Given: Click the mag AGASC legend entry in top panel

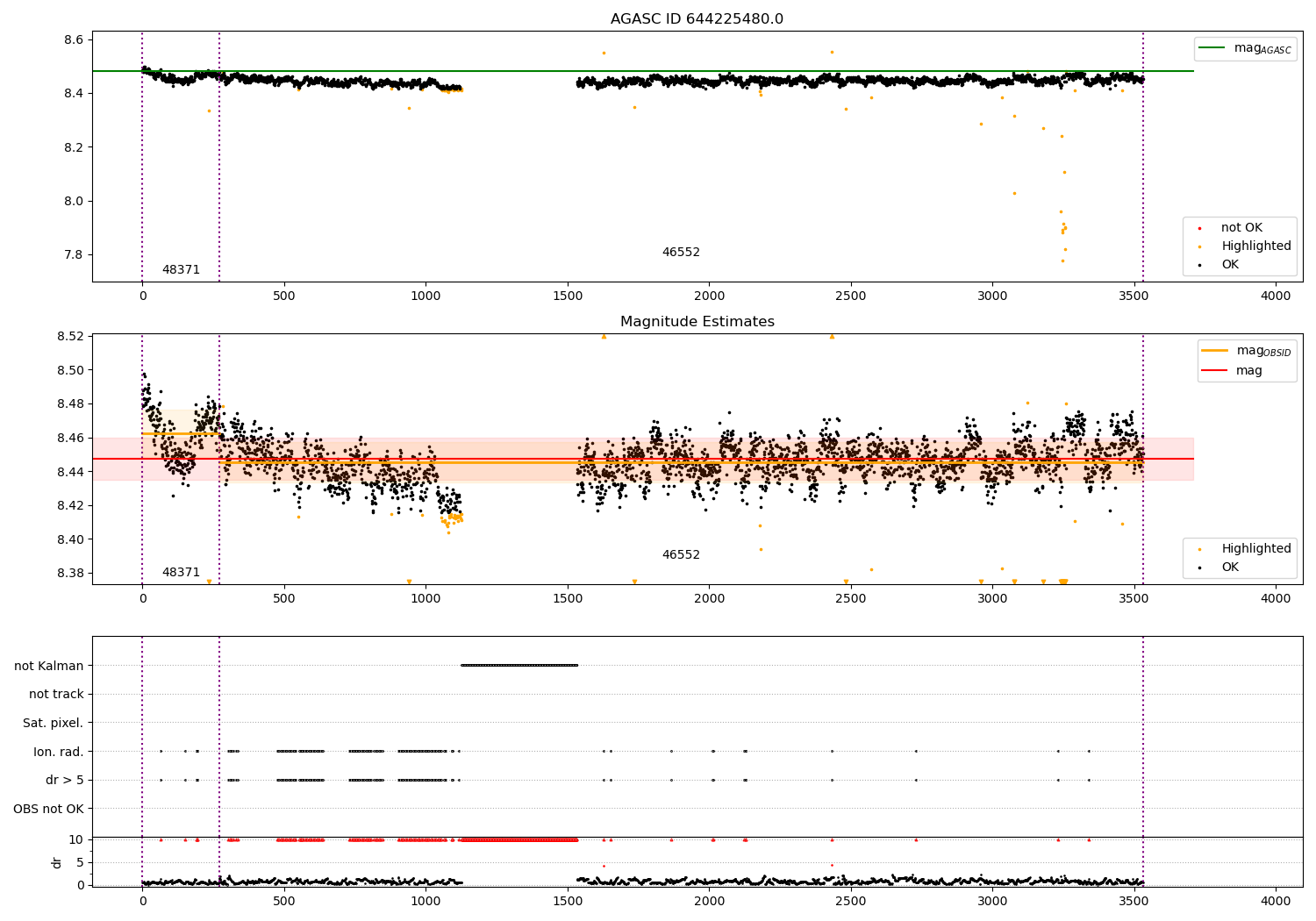Looking at the screenshot, I should 1245,48.
